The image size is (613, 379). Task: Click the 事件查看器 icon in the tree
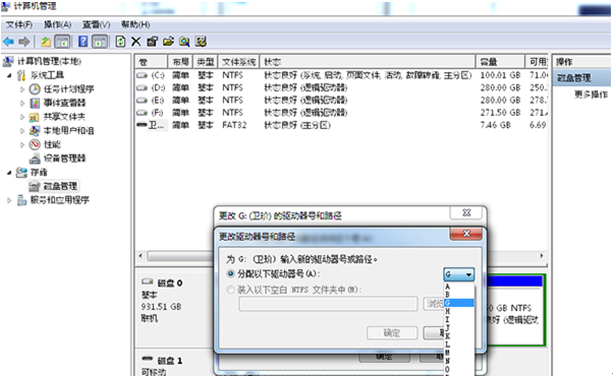[x=35, y=103]
